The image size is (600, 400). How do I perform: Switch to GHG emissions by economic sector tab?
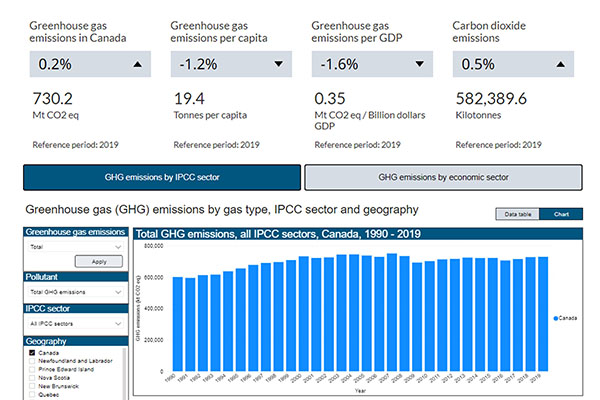tap(442, 178)
